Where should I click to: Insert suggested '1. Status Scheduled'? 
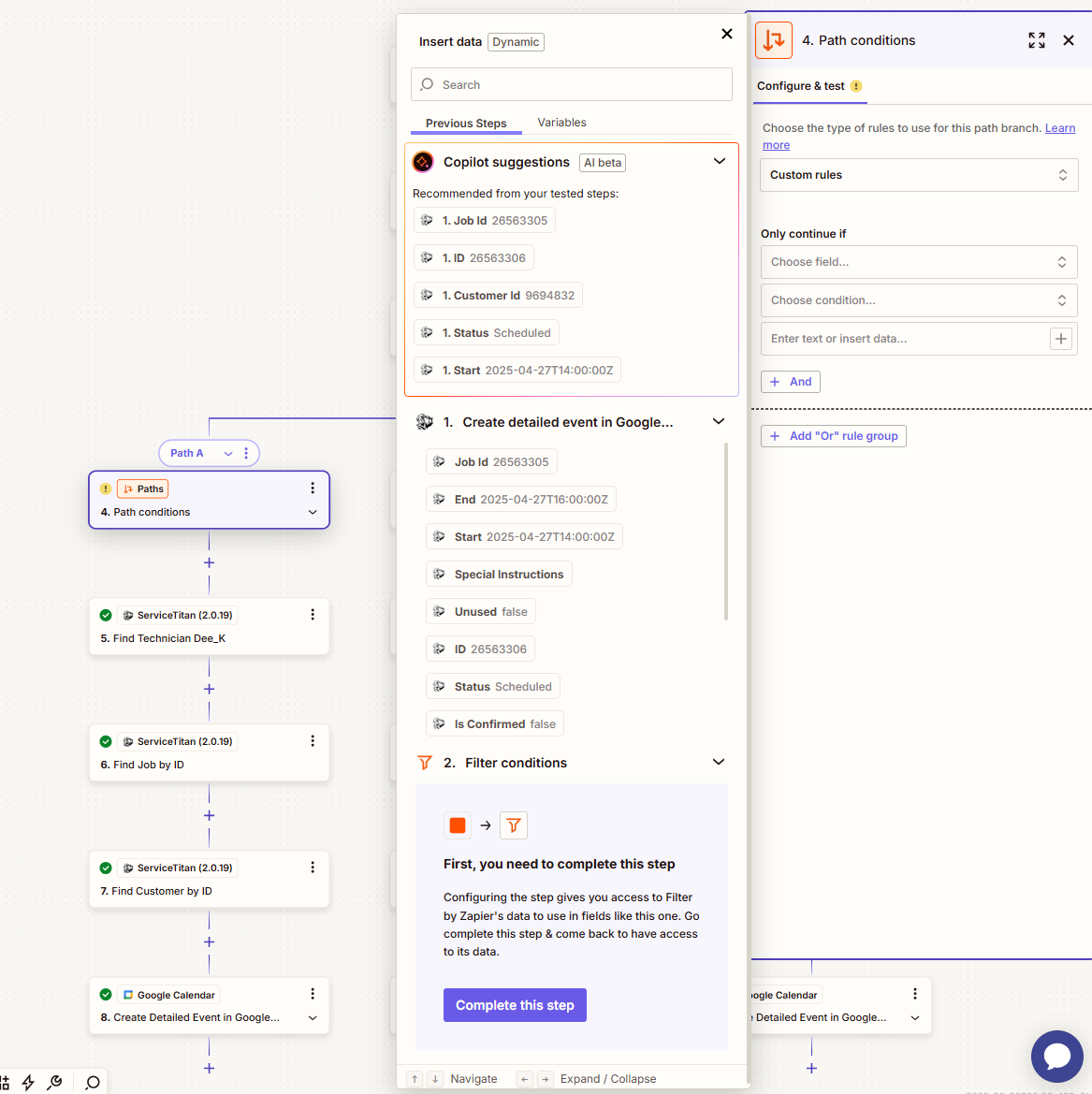click(x=486, y=333)
